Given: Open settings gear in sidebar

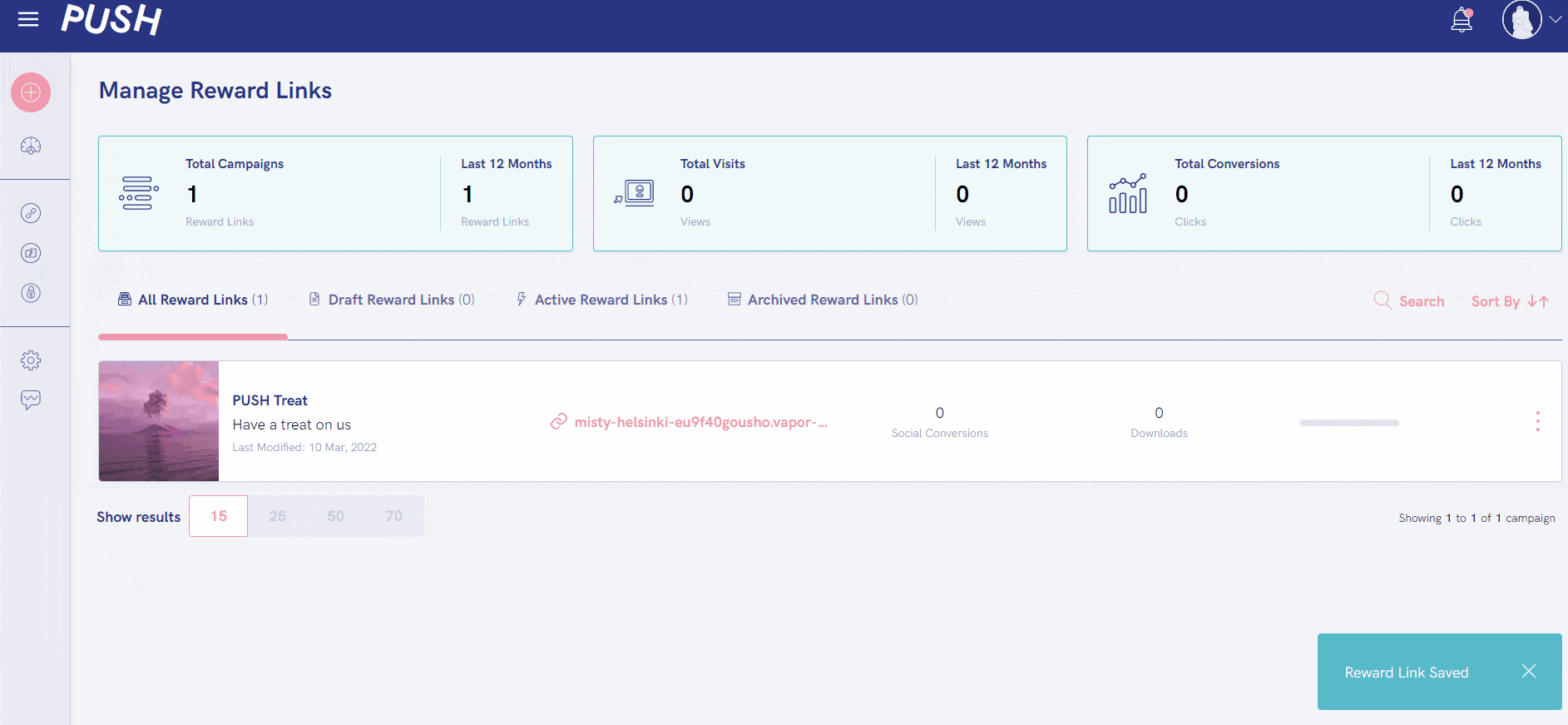Looking at the screenshot, I should point(31,360).
